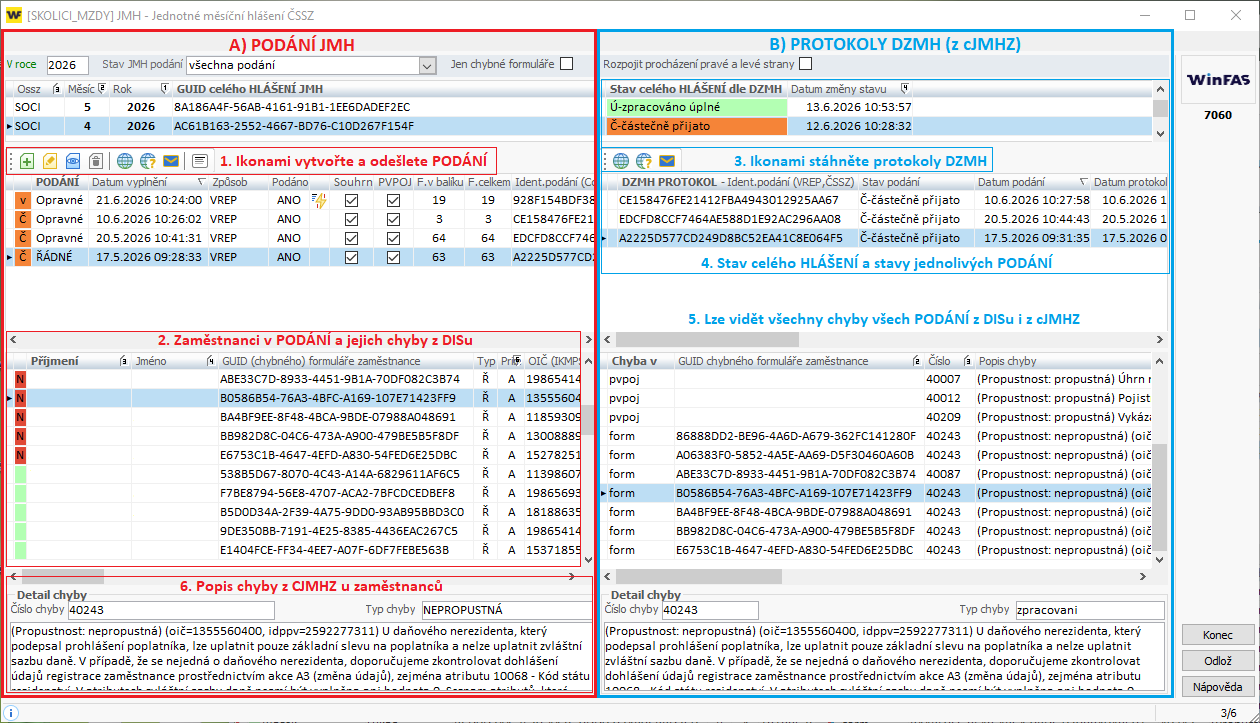Click down arrow of Stav celého HLÁŠENÍ scrollbar

tap(1159, 133)
